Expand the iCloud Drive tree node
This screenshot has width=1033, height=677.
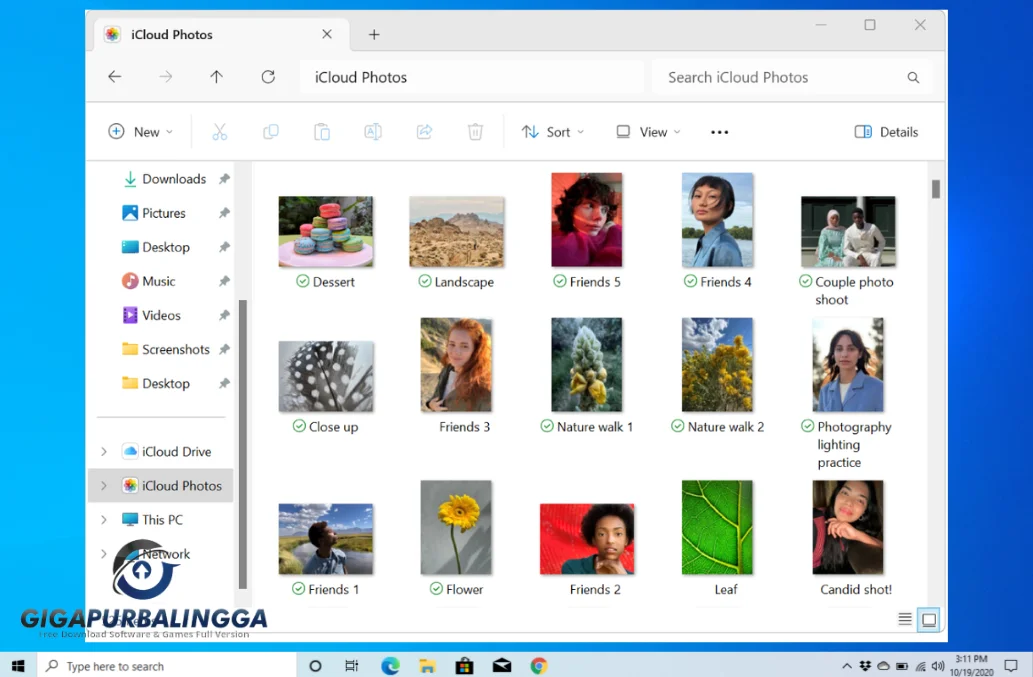click(x=103, y=452)
